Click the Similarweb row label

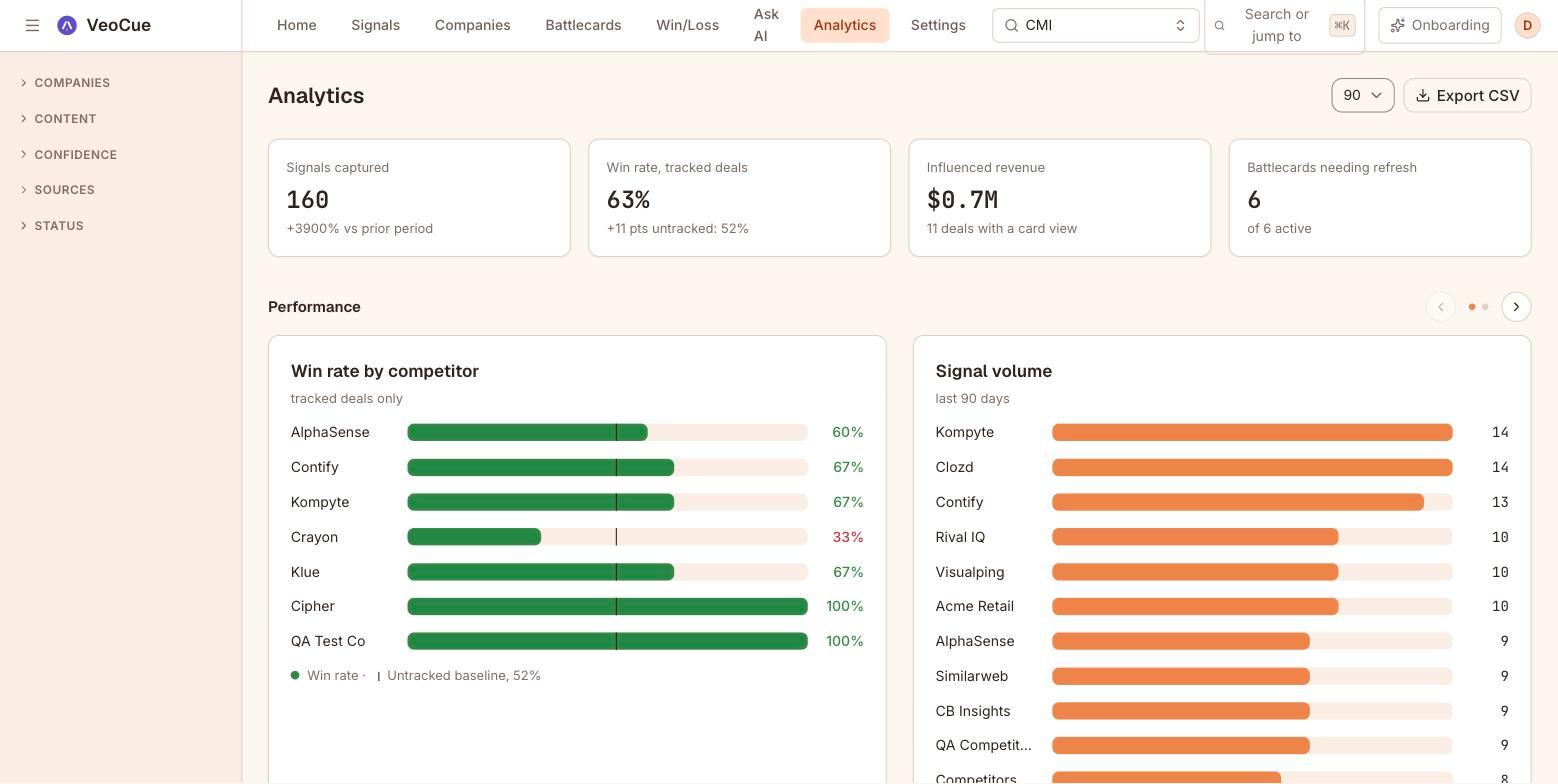(972, 676)
